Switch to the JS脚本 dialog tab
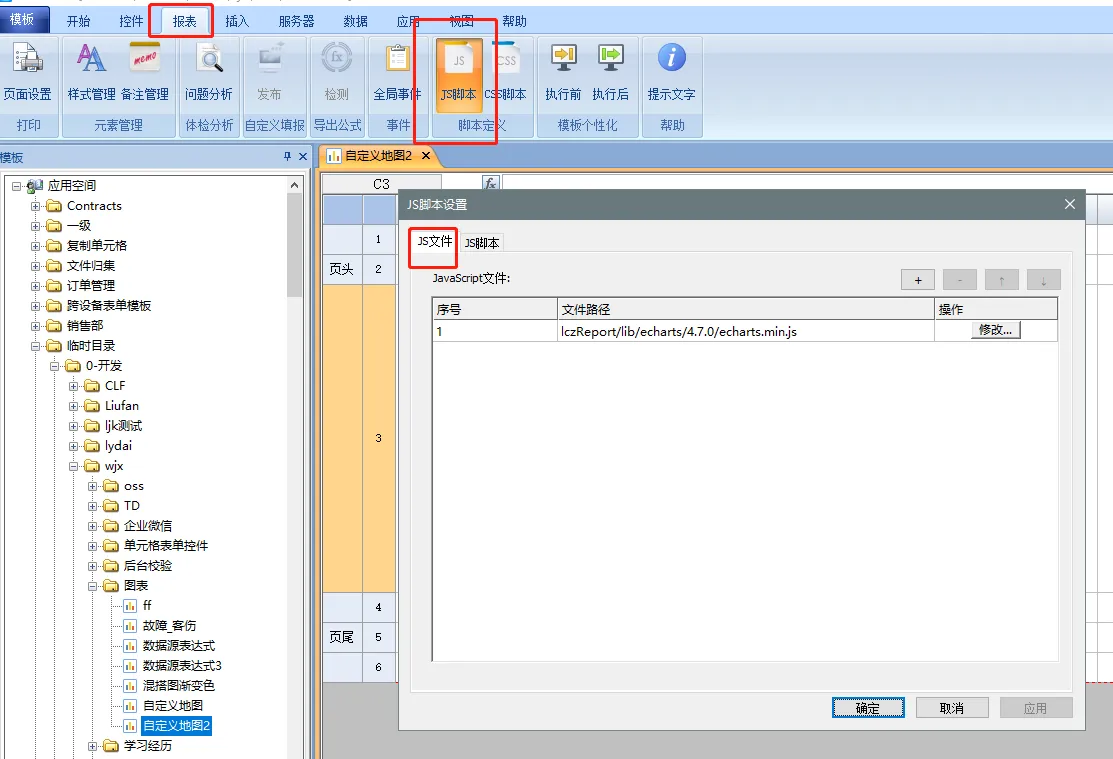This screenshot has width=1113, height=759. [x=482, y=243]
